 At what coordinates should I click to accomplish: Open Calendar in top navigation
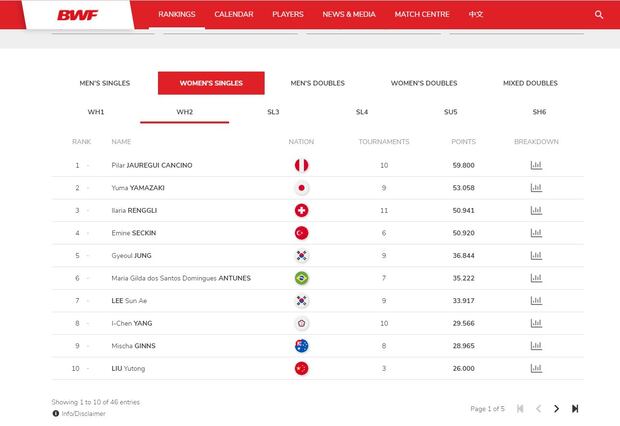pos(233,15)
